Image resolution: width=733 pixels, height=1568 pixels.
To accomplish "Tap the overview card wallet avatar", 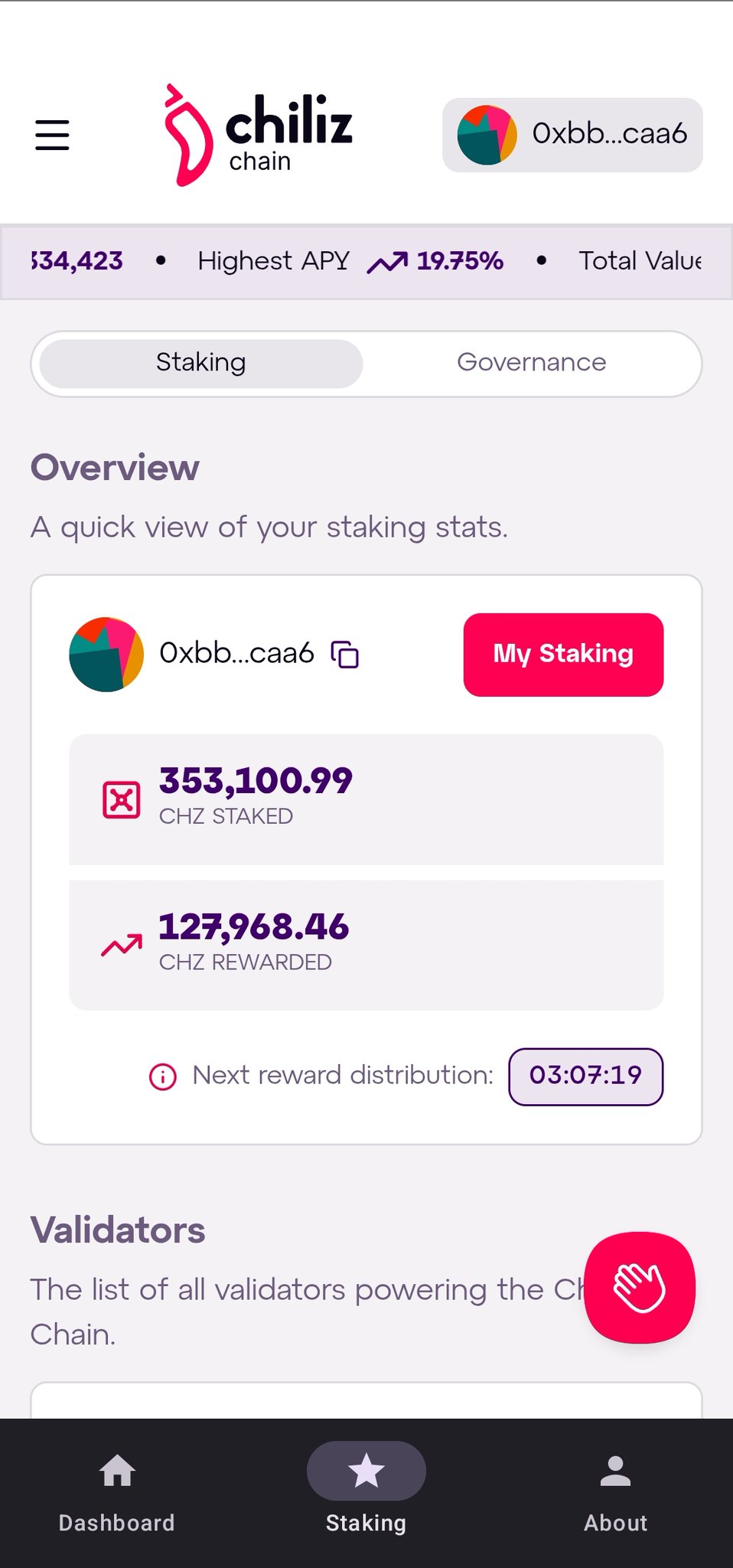I will click(106, 655).
